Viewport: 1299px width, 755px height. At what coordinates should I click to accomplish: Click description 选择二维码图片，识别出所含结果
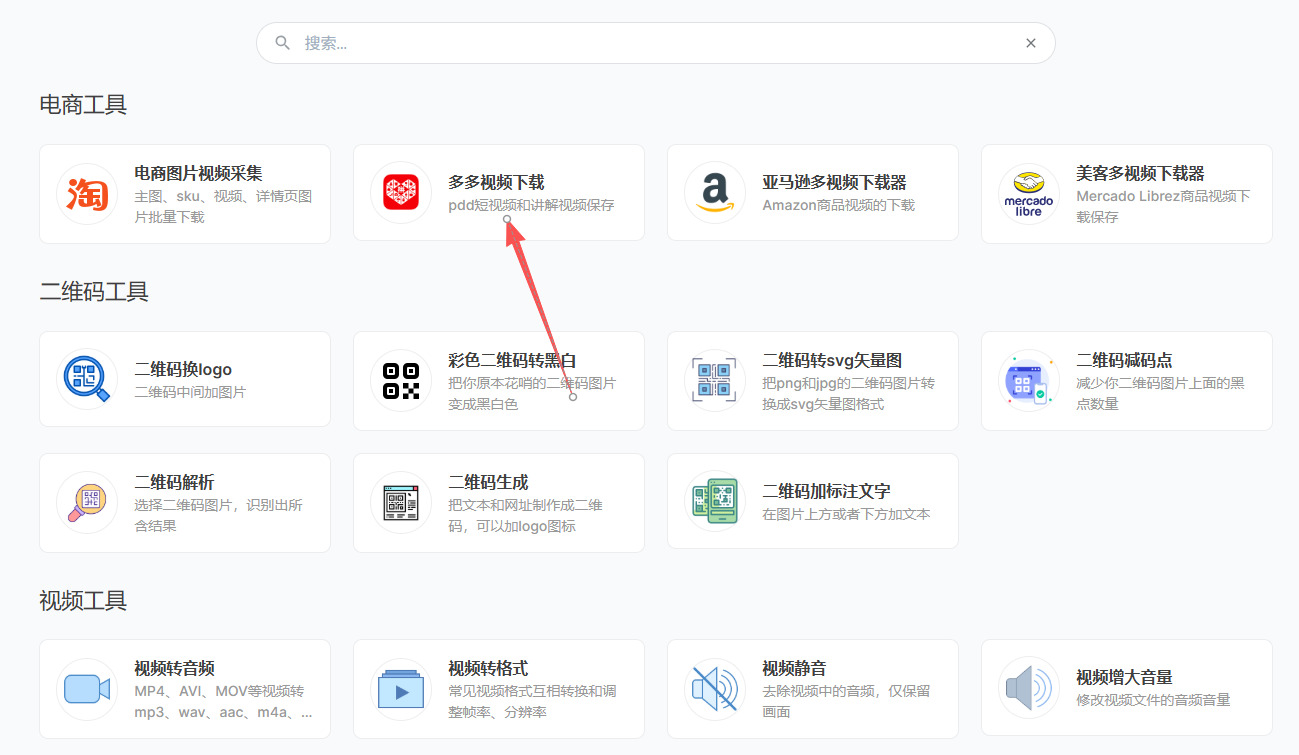point(218,515)
